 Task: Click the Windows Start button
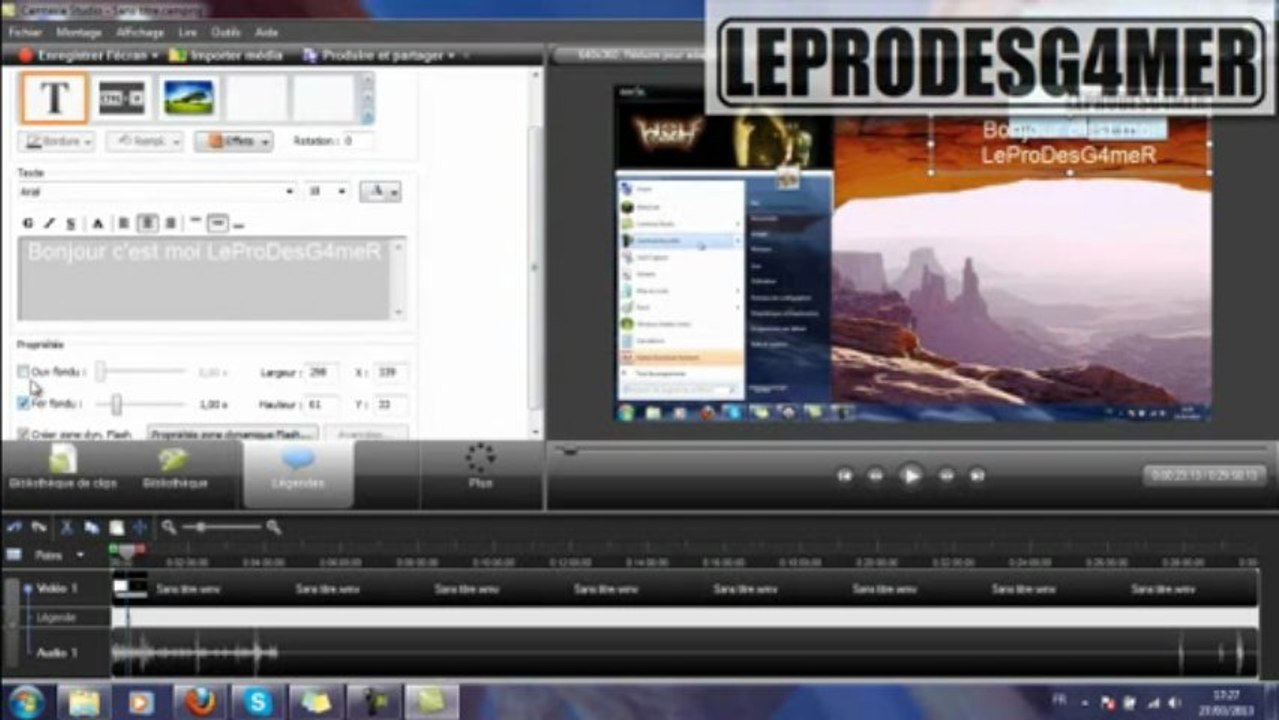[x=25, y=702]
